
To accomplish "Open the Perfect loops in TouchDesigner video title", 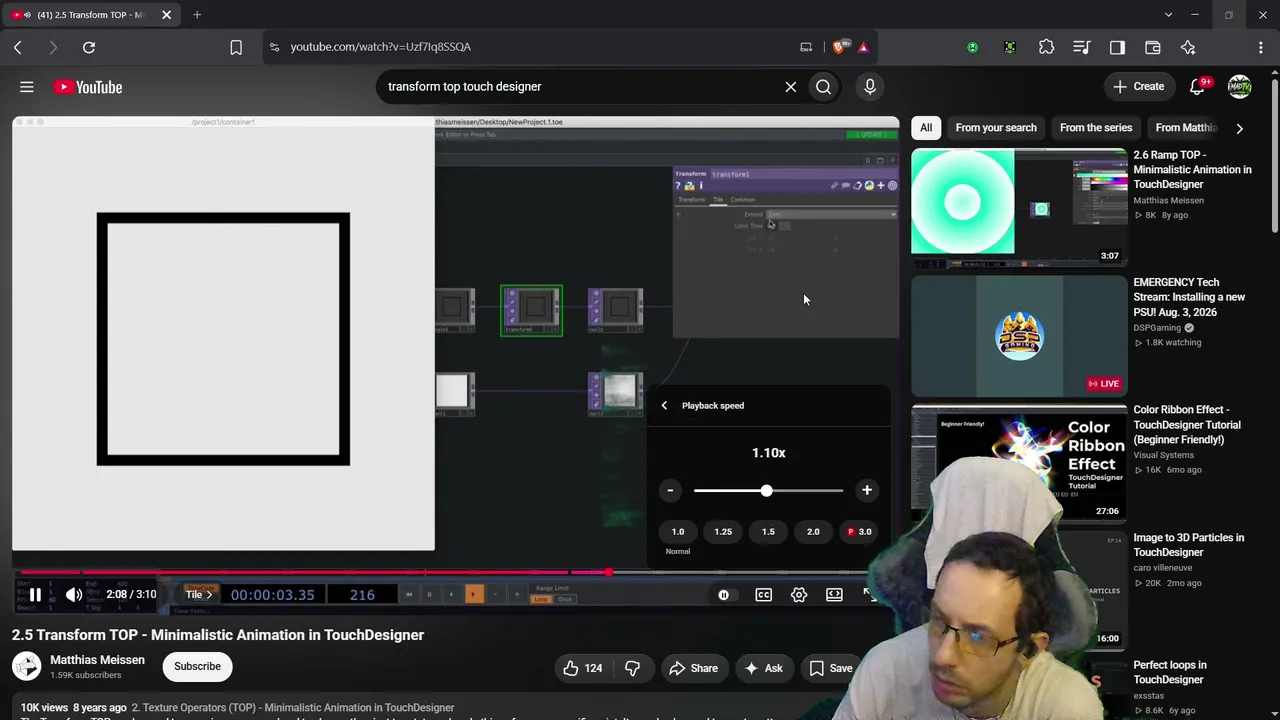I will 1170,672.
